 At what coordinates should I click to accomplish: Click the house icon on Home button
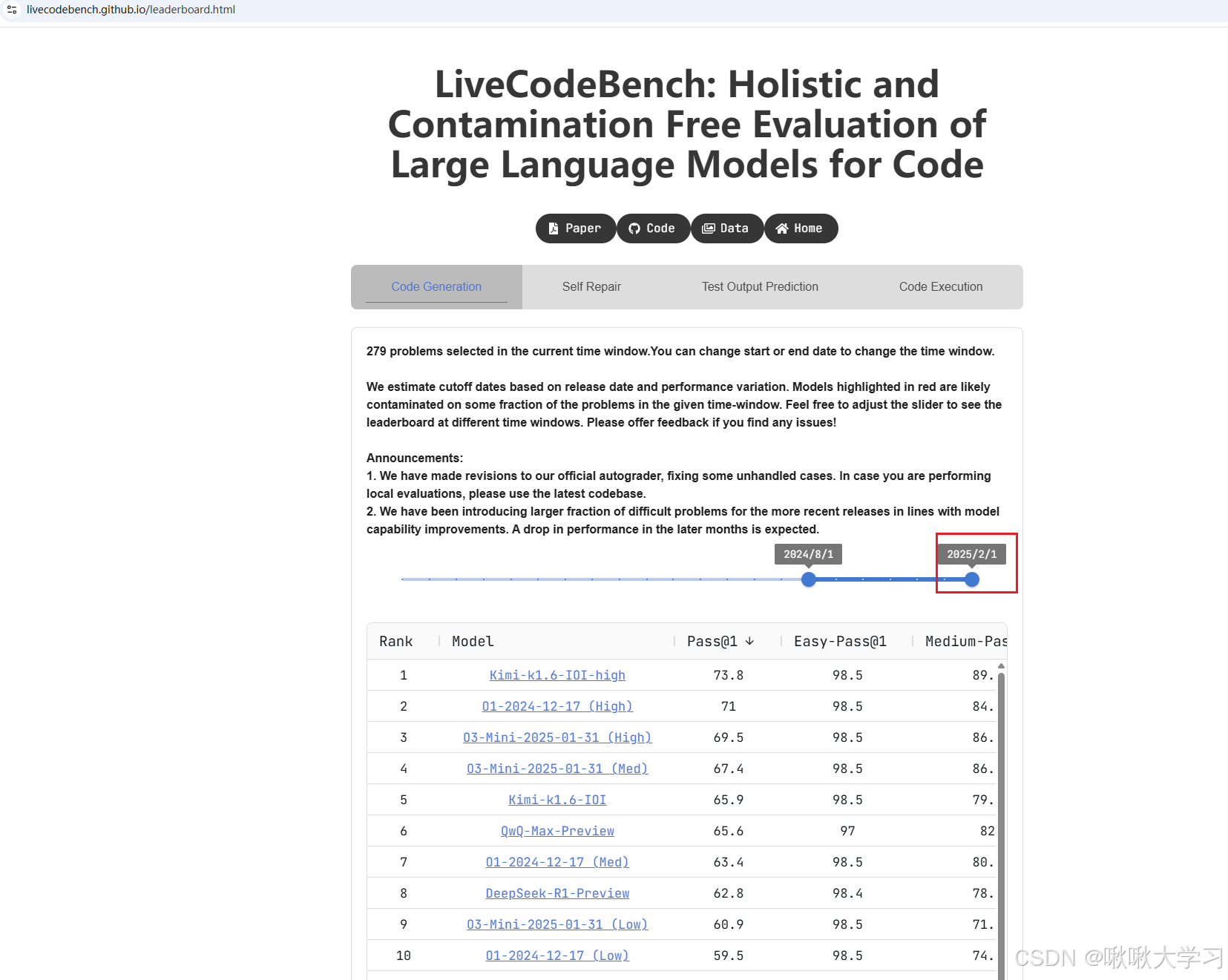(782, 228)
